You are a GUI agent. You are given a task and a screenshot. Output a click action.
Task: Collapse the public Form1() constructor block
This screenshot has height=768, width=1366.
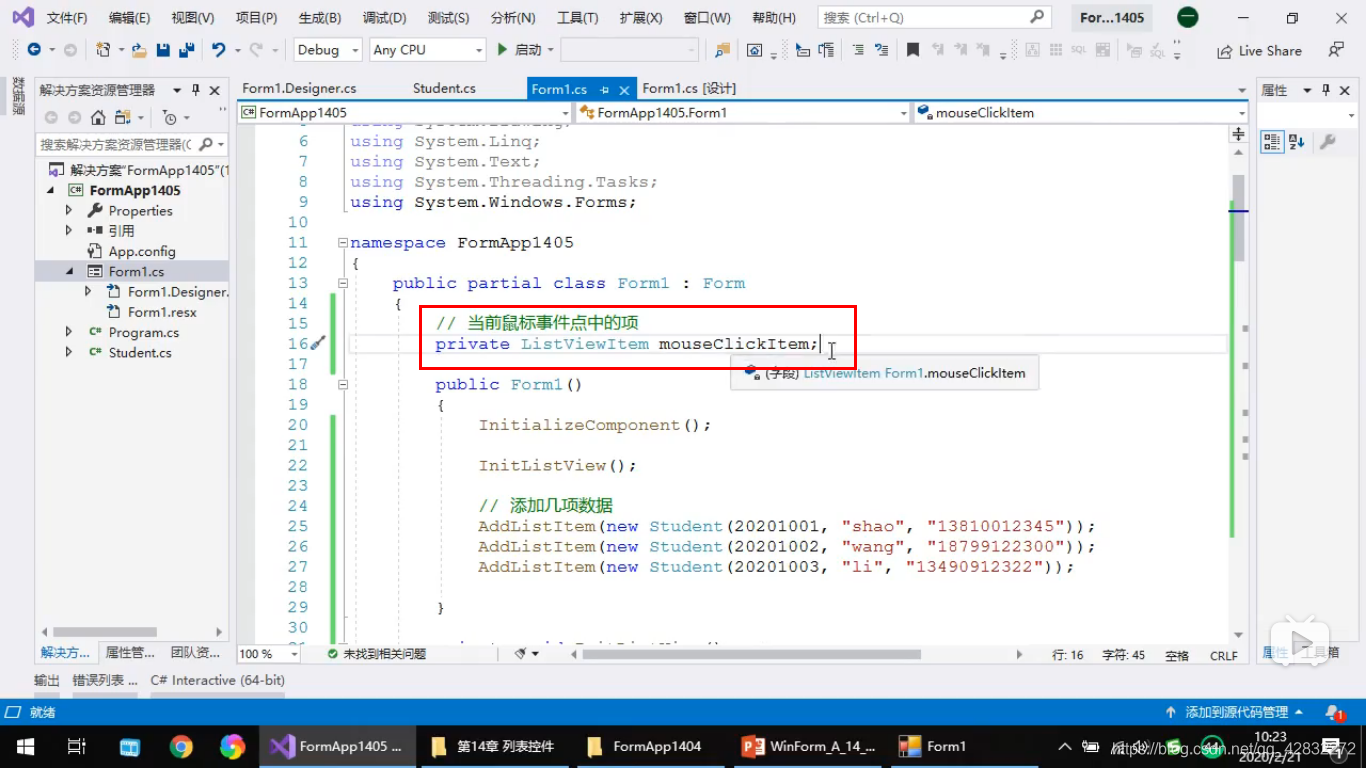tap(342, 384)
